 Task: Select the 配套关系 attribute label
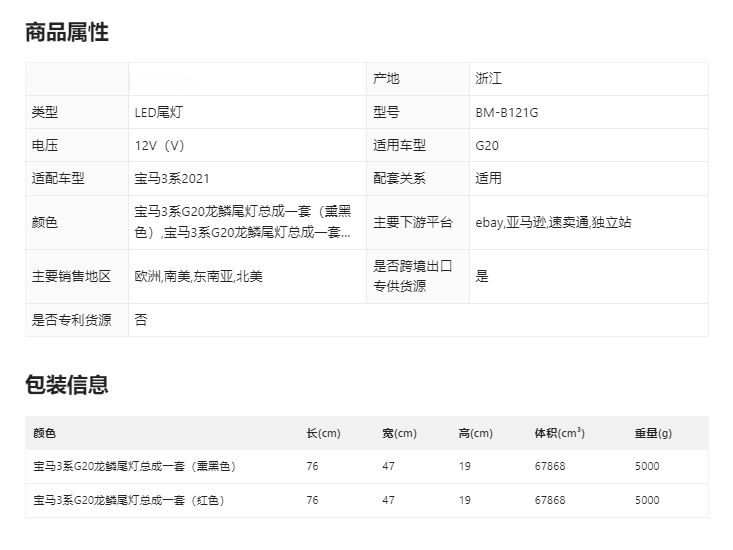399,178
